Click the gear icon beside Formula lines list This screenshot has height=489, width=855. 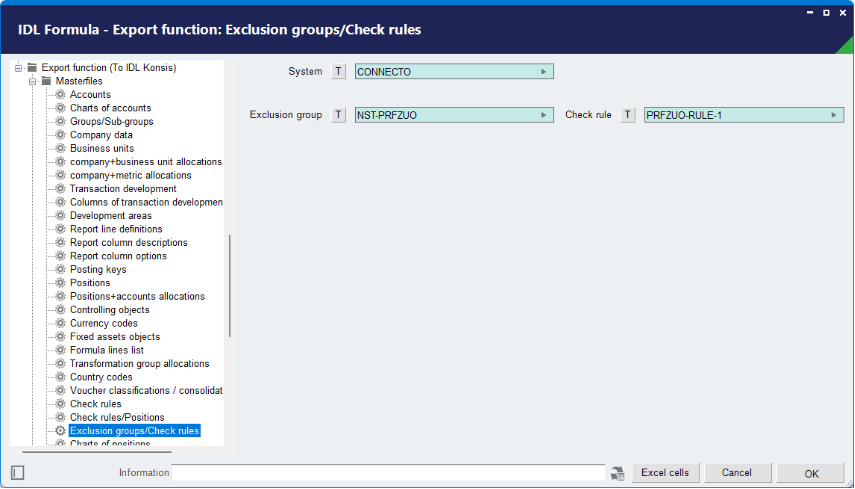point(61,350)
